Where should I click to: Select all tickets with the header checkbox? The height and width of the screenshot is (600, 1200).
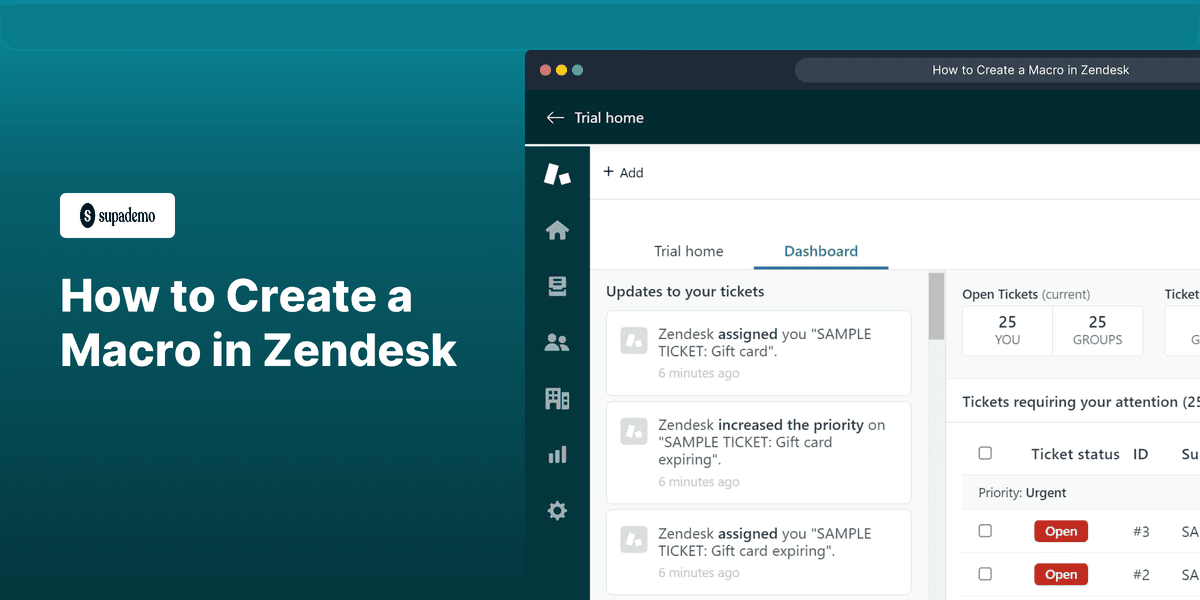point(985,453)
